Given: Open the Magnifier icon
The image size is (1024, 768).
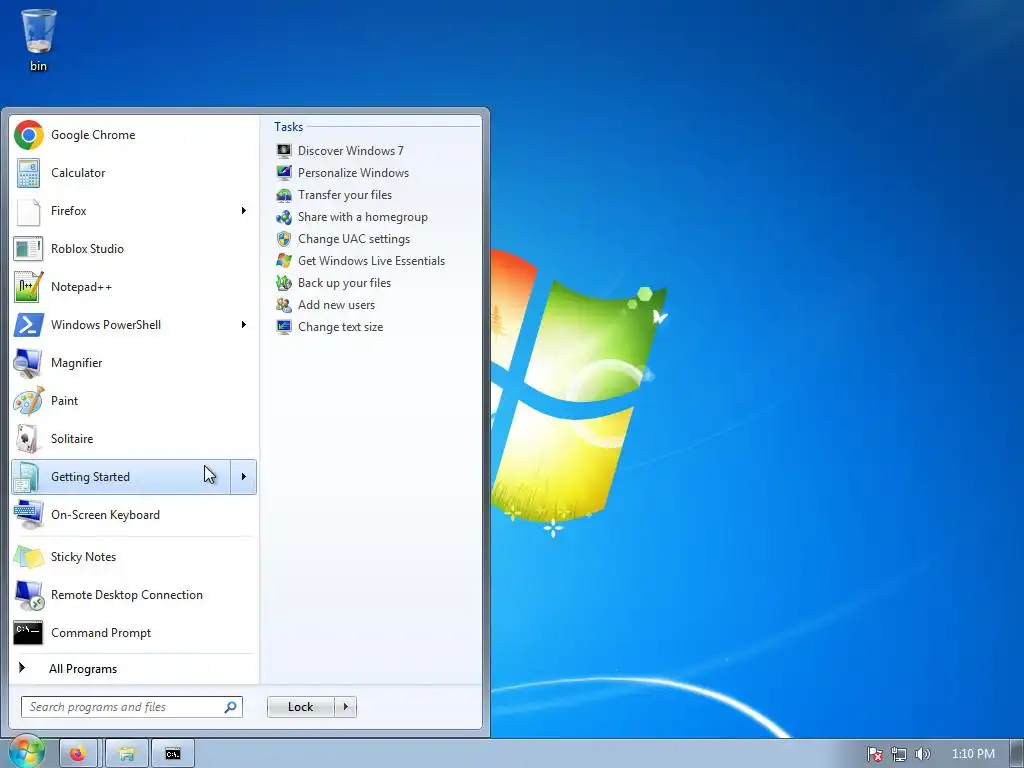Looking at the screenshot, I should click(29, 363).
